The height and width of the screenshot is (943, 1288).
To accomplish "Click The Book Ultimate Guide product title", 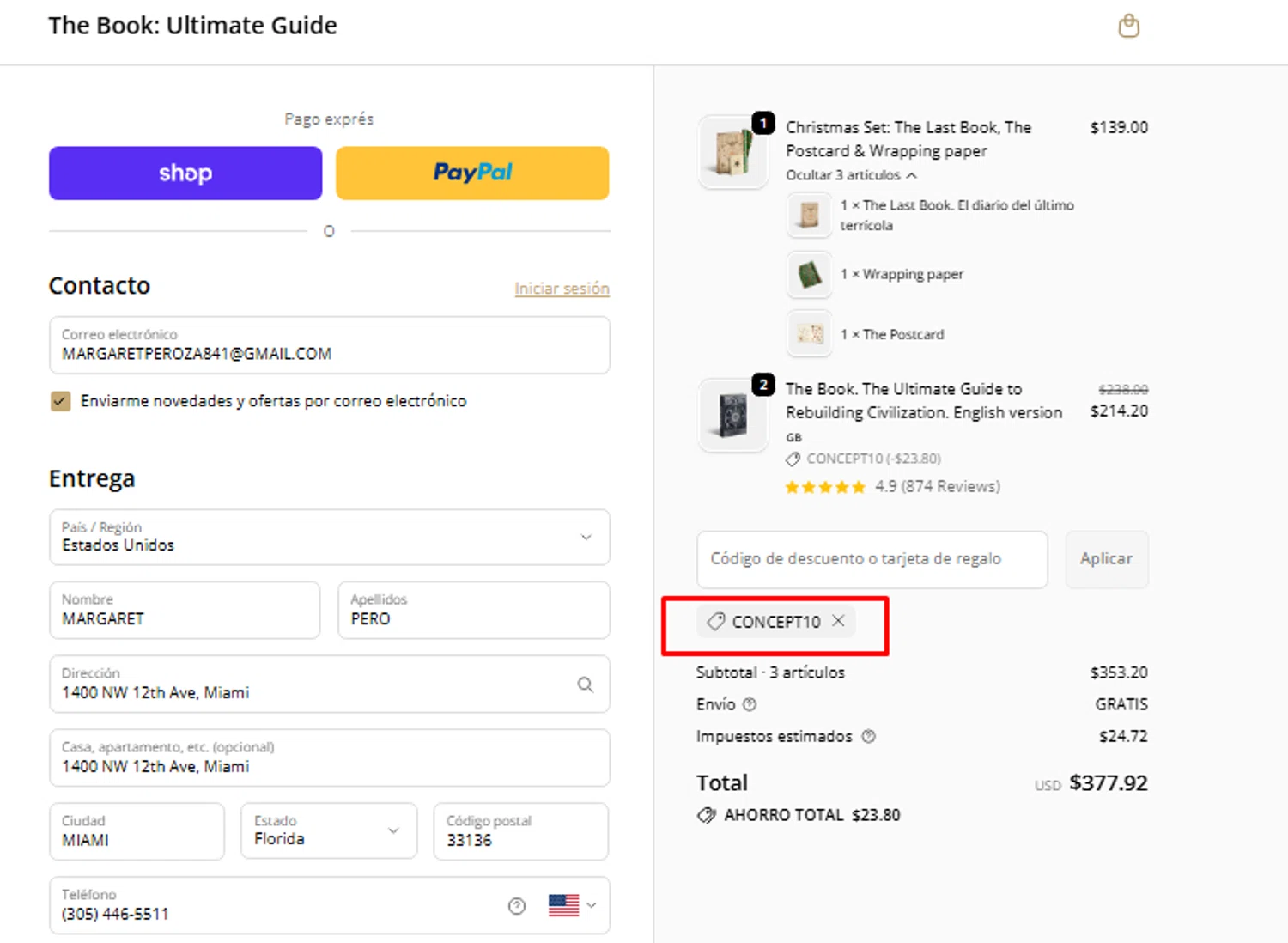I will click(924, 401).
